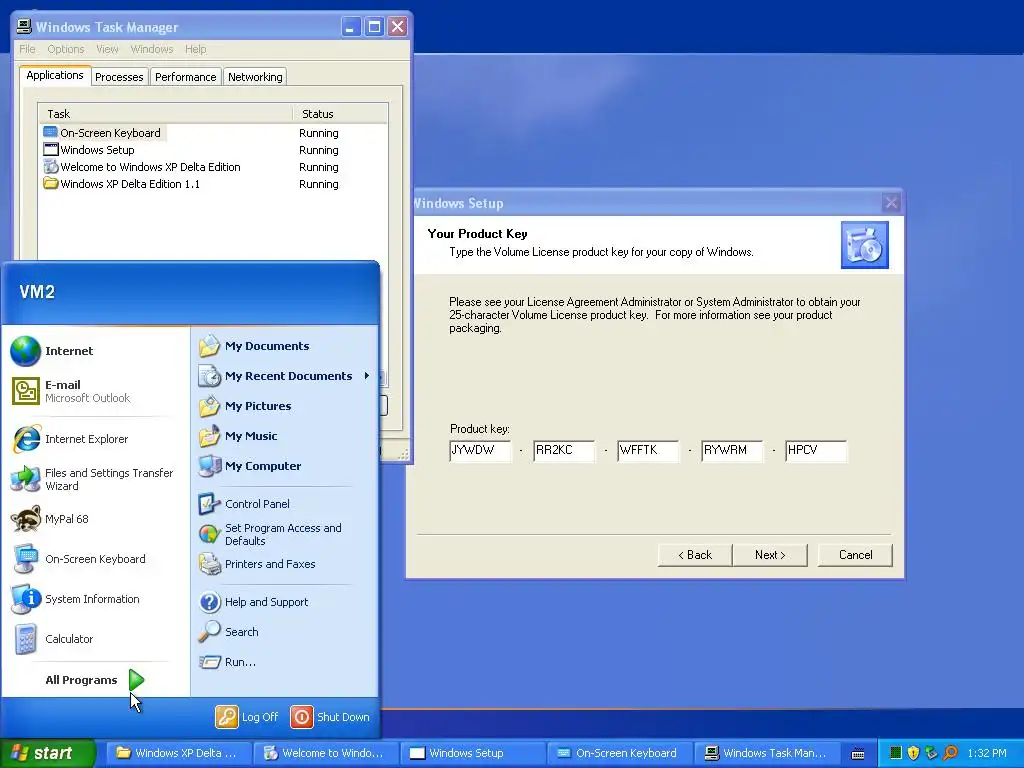Switch to the Performance tab
The image size is (1024, 768).
185,77
